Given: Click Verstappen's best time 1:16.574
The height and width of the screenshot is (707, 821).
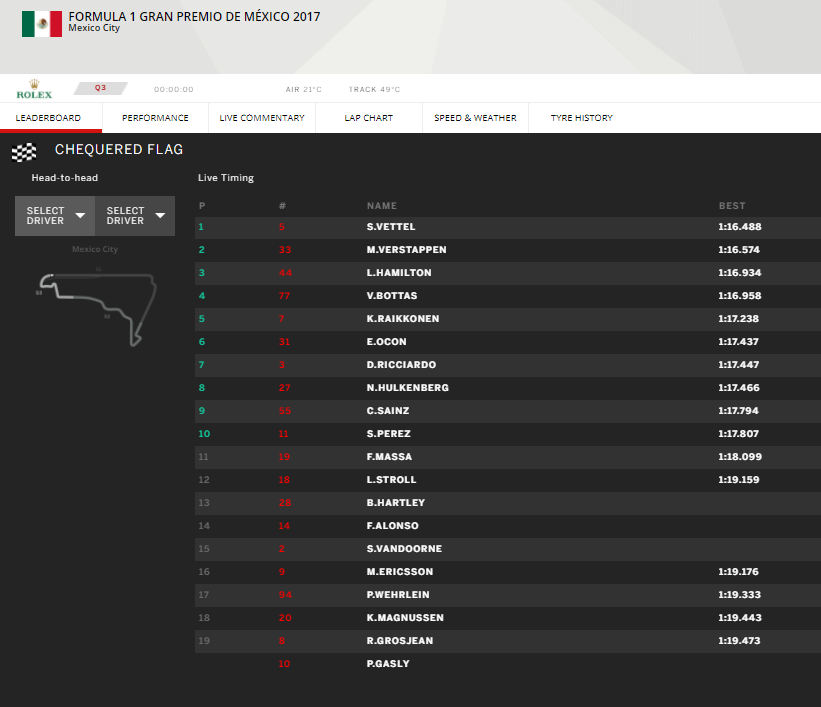Looking at the screenshot, I should tap(739, 250).
